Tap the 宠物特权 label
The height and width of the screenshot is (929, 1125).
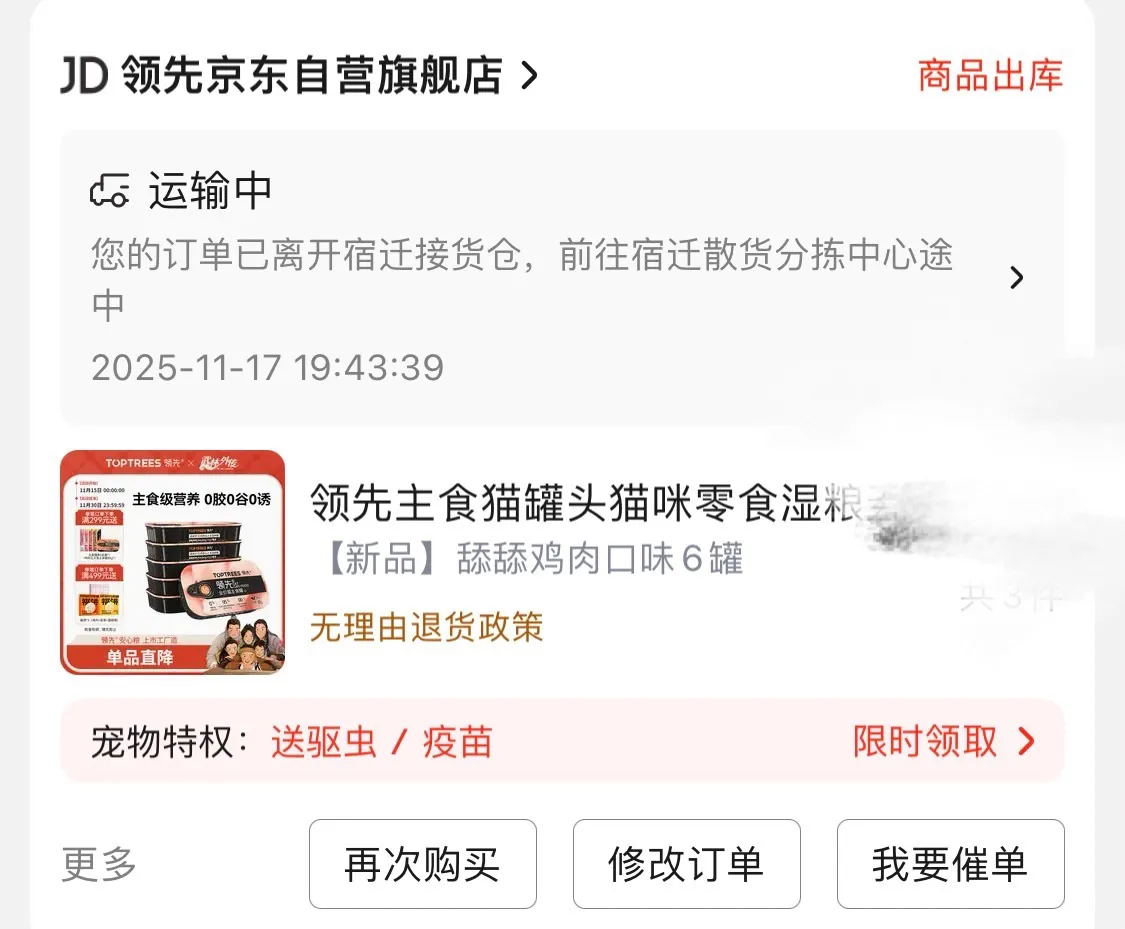coord(170,741)
